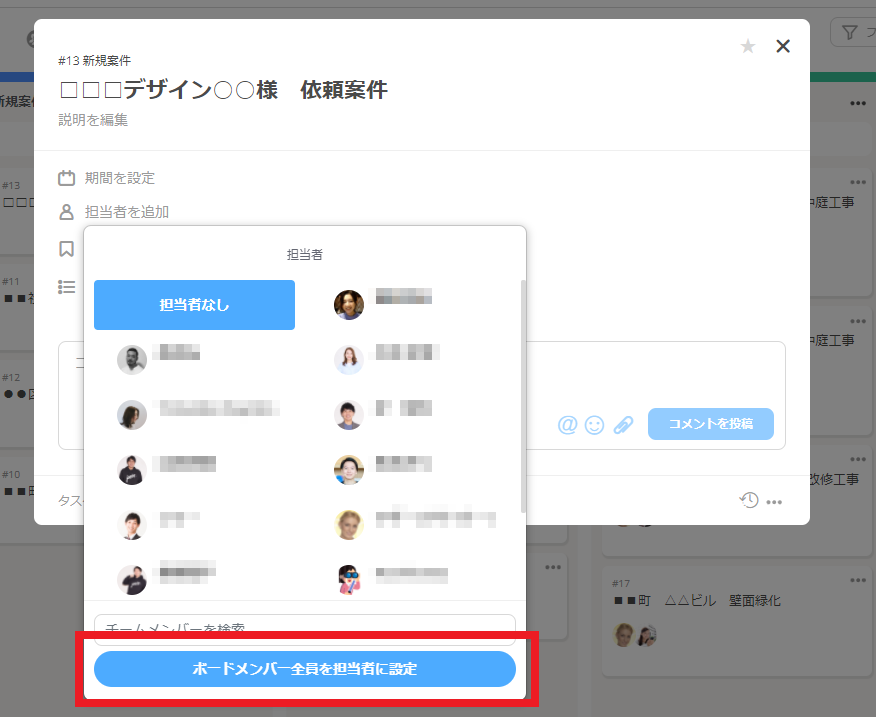Attach a file using the paperclip icon
The width and height of the screenshot is (876, 717).
point(623,425)
